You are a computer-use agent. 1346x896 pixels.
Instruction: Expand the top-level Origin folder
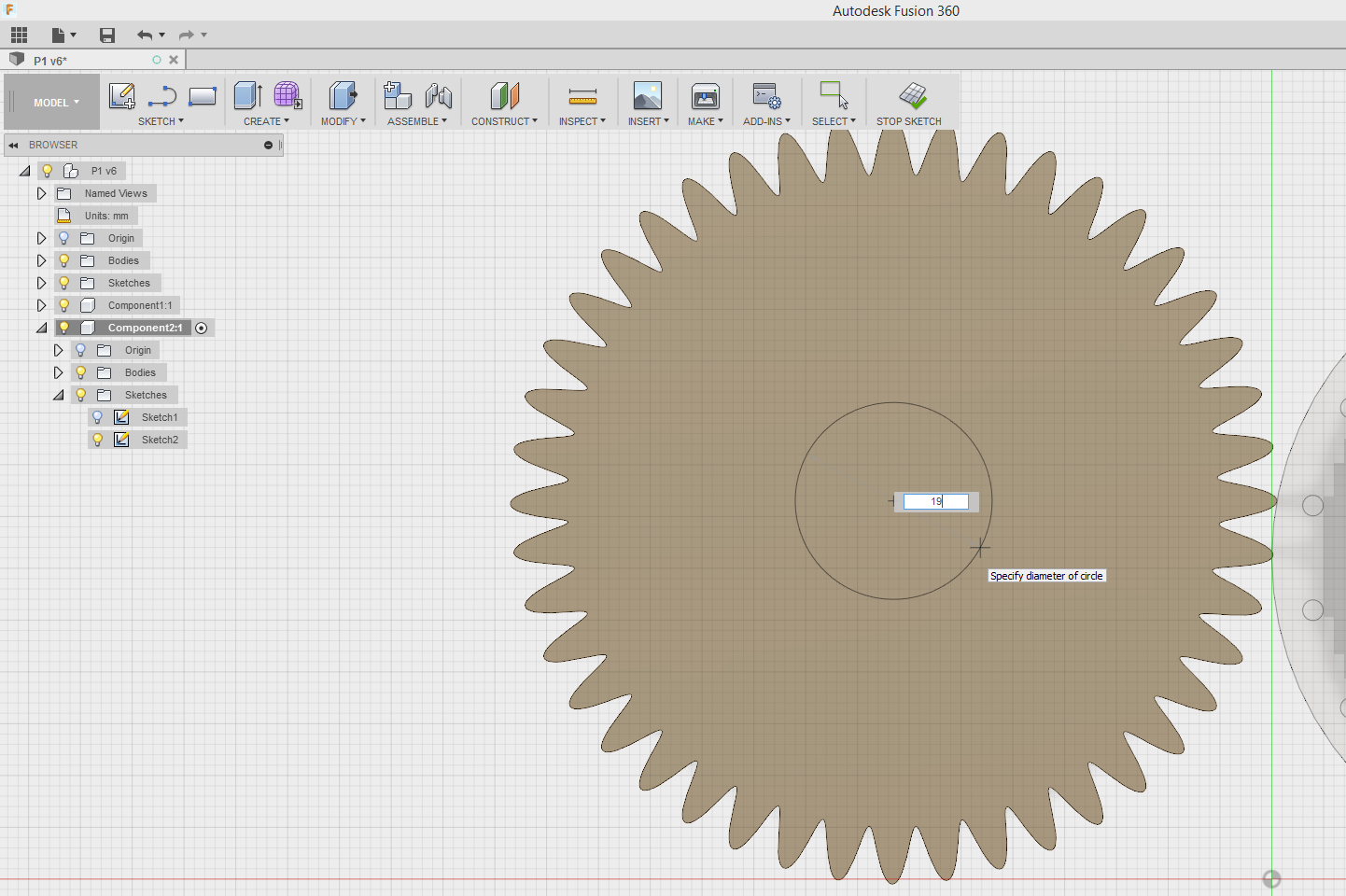41,238
